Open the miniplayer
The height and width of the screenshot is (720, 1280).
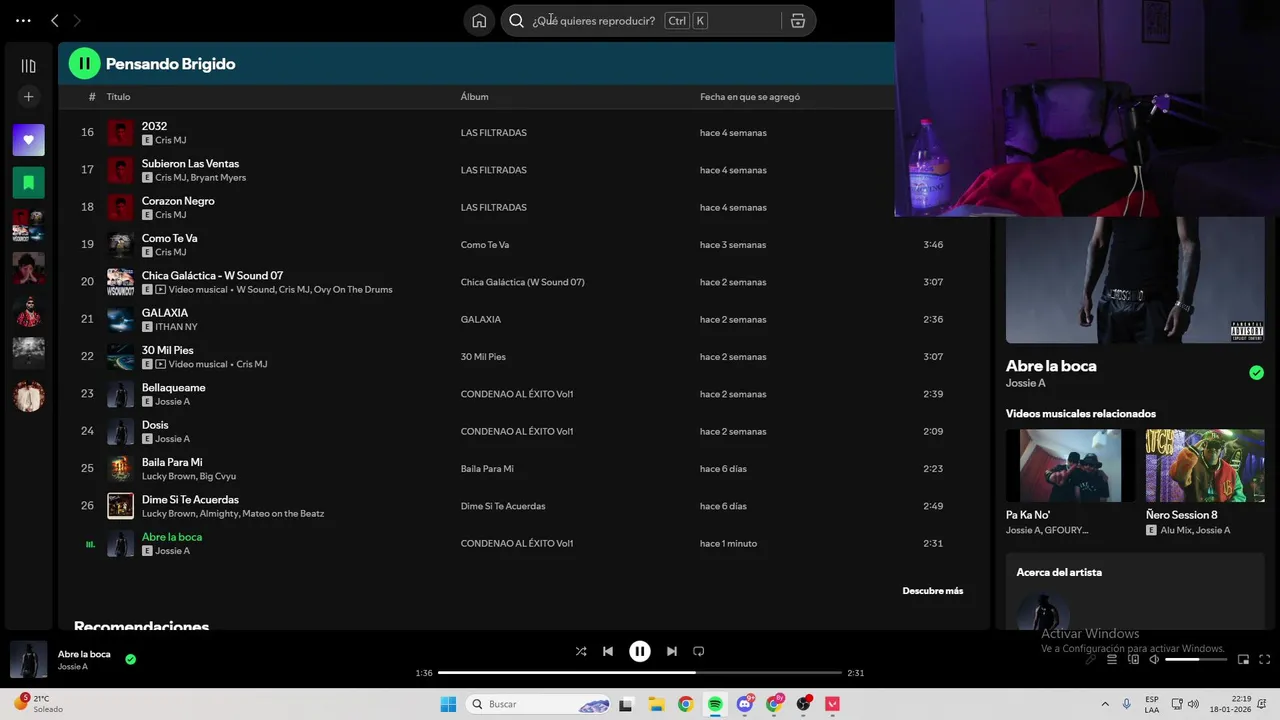tap(1244, 659)
